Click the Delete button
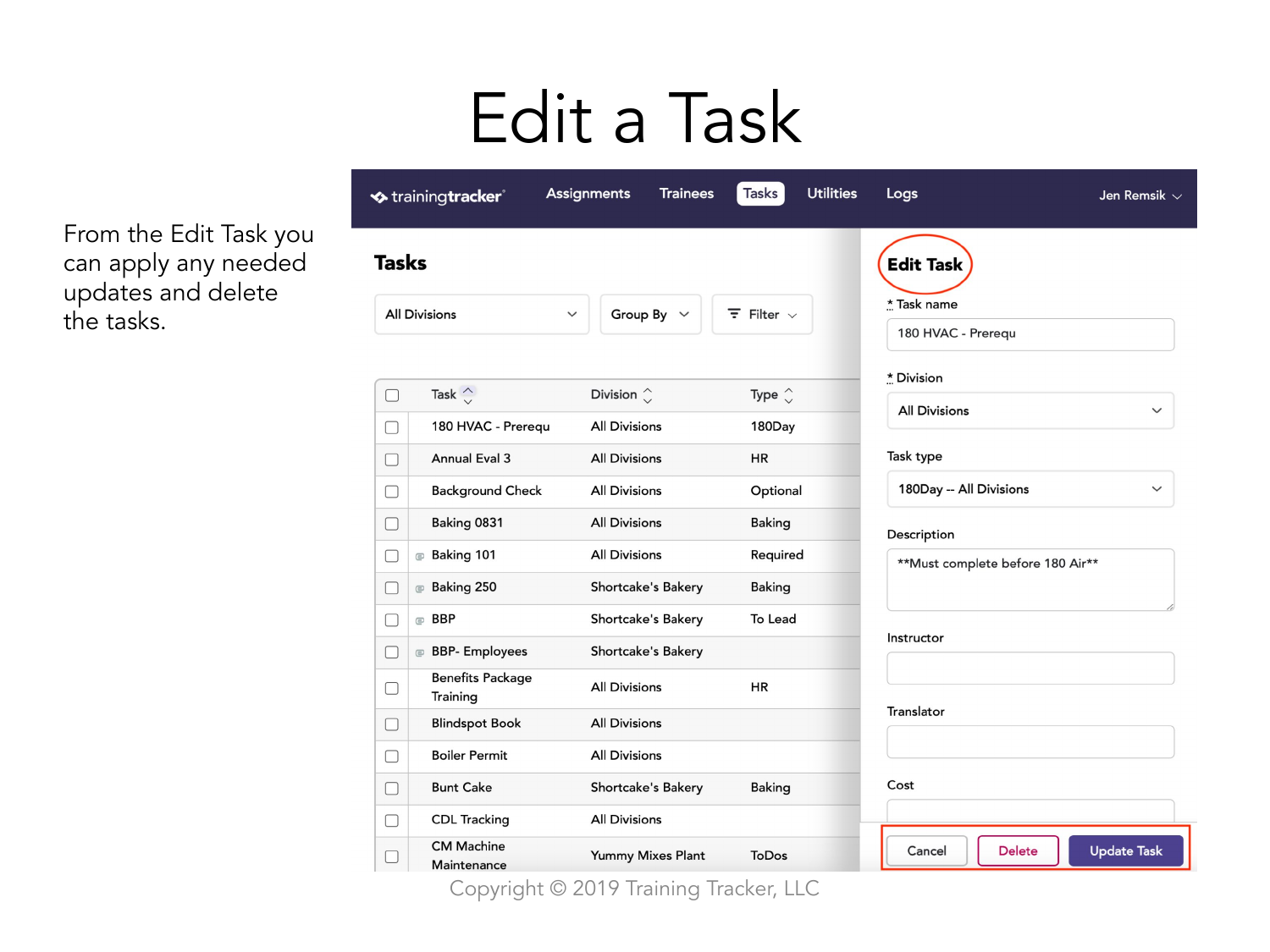Screen dimensions: 1270x952 tap(1018, 850)
